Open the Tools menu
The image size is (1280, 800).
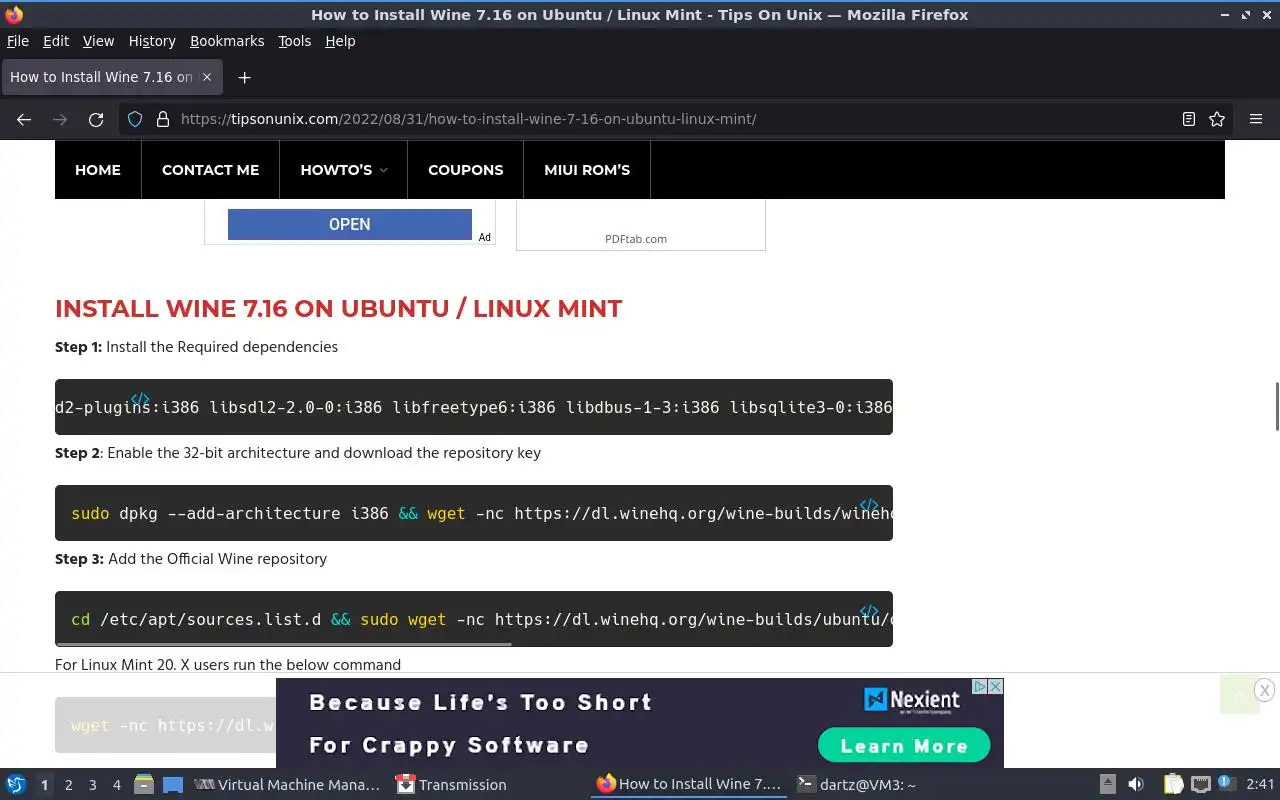coord(295,41)
